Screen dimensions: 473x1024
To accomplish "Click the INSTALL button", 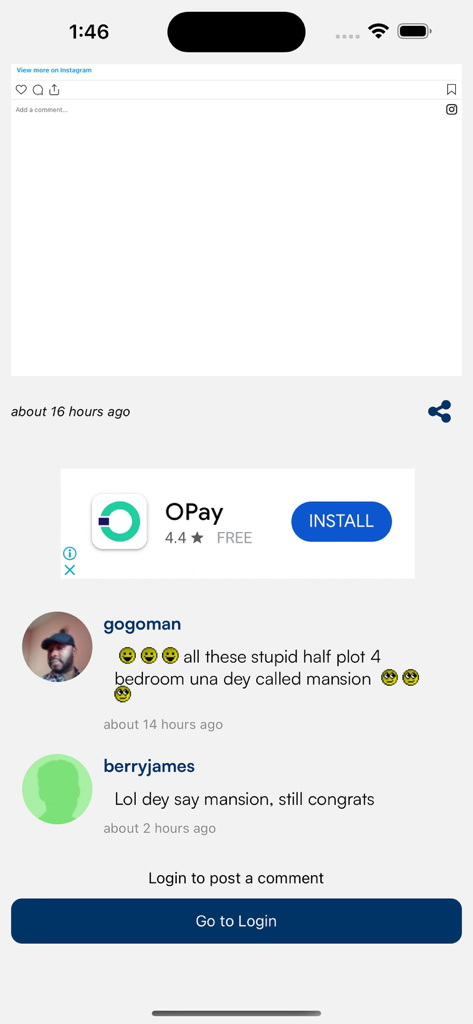I will click(341, 521).
